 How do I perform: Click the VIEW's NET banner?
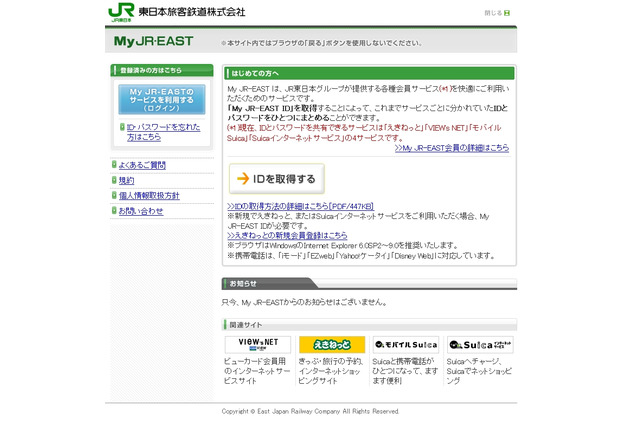(x=257, y=345)
